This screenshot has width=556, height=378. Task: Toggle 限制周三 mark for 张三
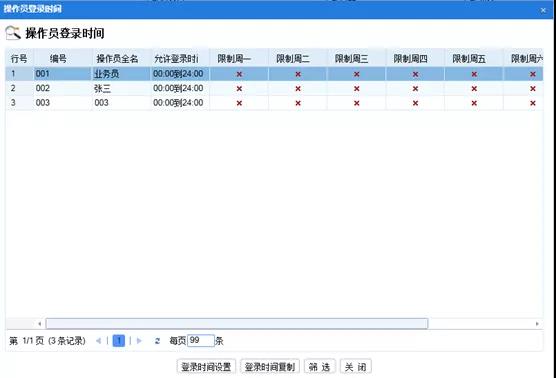tap(356, 89)
